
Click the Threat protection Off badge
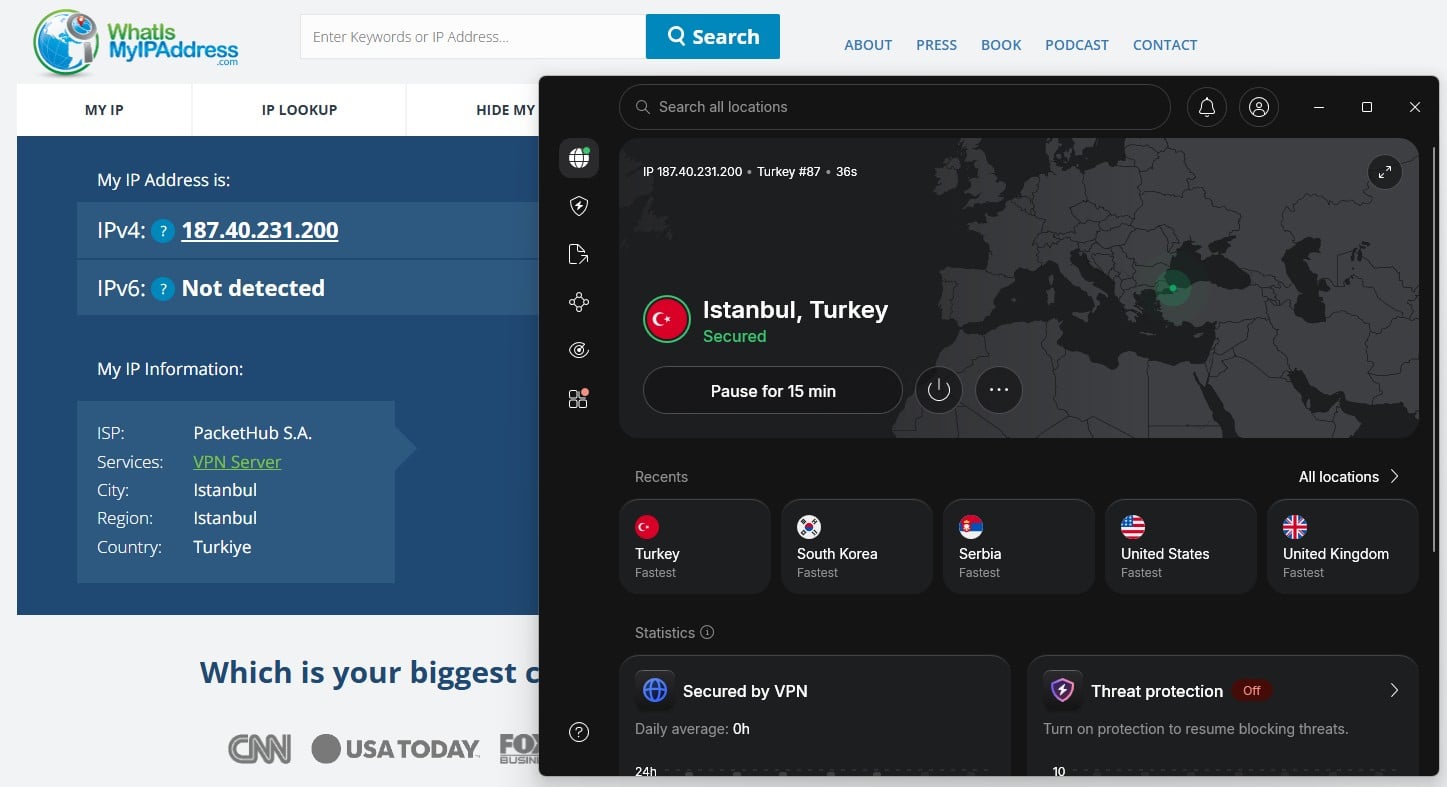coord(1252,690)
